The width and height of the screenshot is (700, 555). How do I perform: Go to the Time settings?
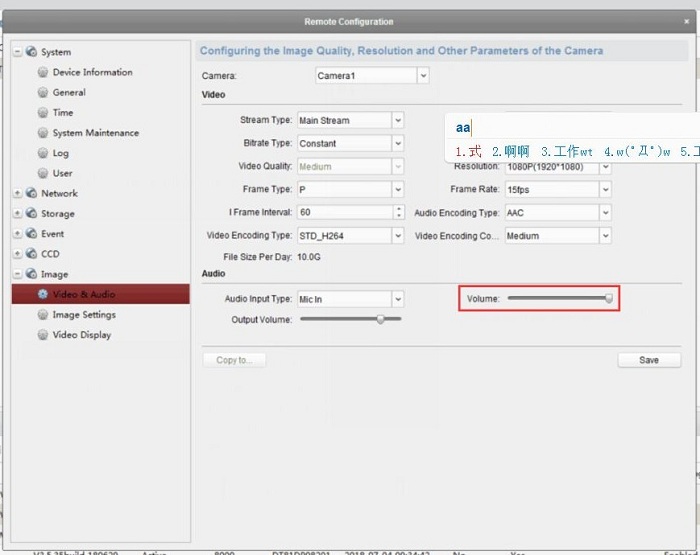pyautogui.click(x=63, y=113)
